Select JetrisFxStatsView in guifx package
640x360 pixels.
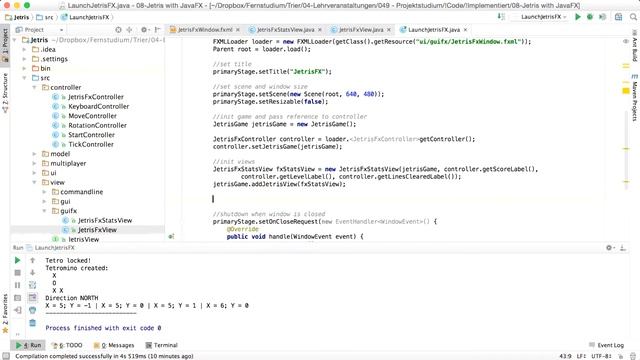click(105, 220)
